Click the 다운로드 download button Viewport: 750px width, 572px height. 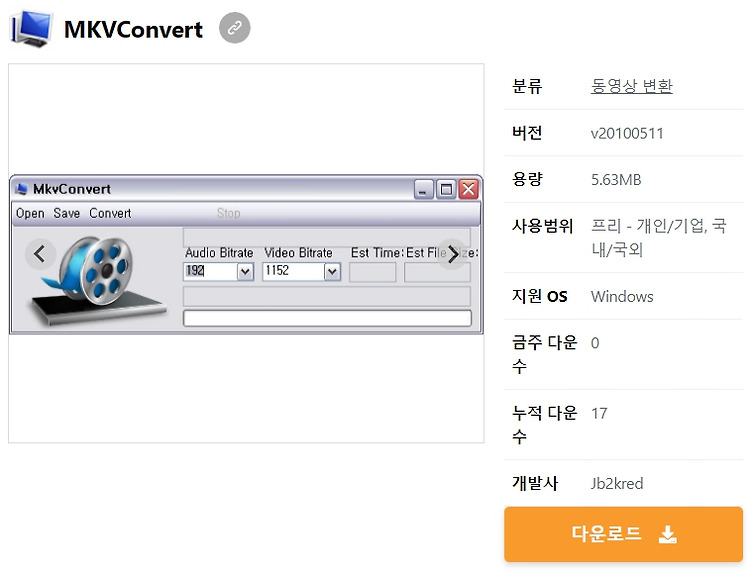[623, 534]
